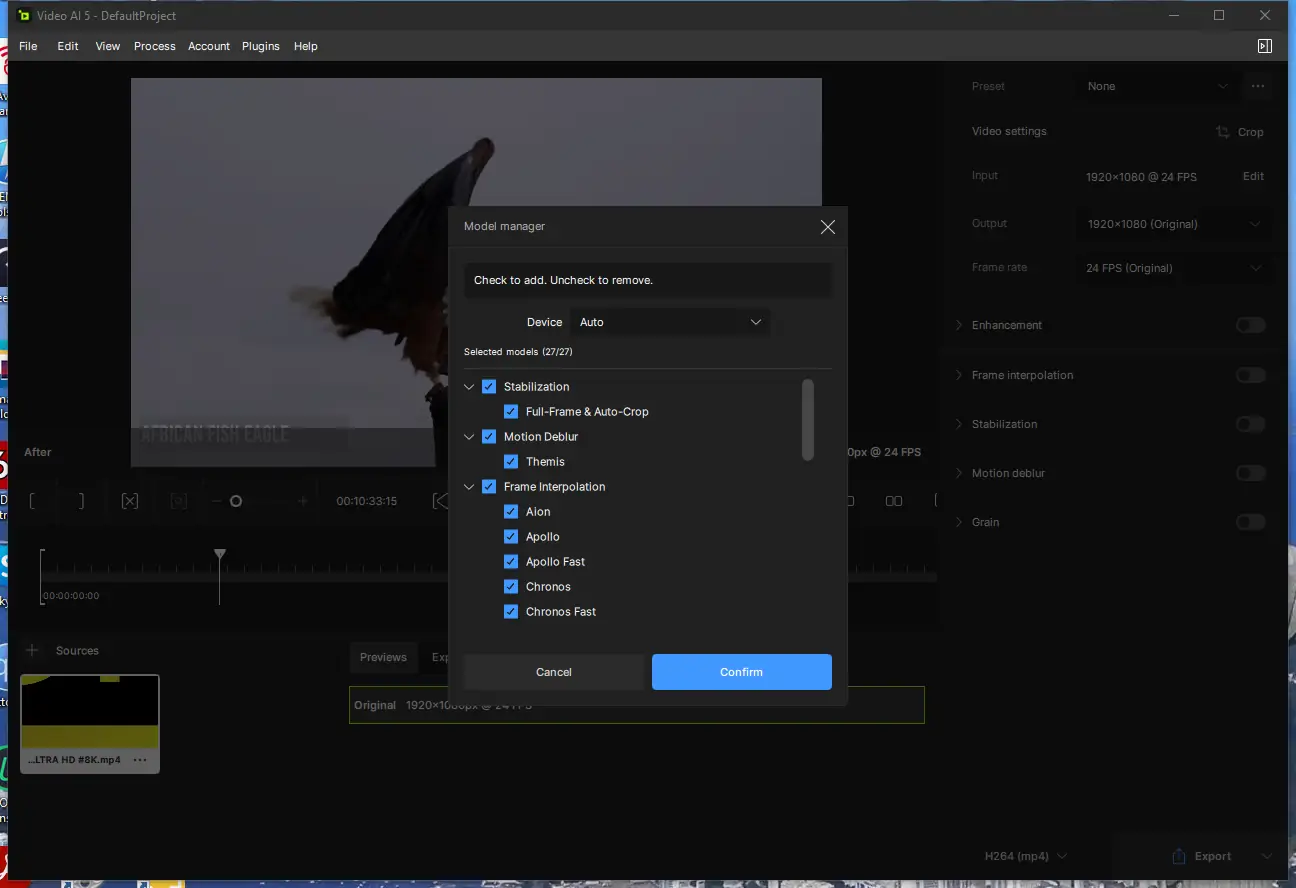This screenshot has width=1296, height=888.
Task: Collapse the Frame Interpolation tree group
Action: pos(470,487)
